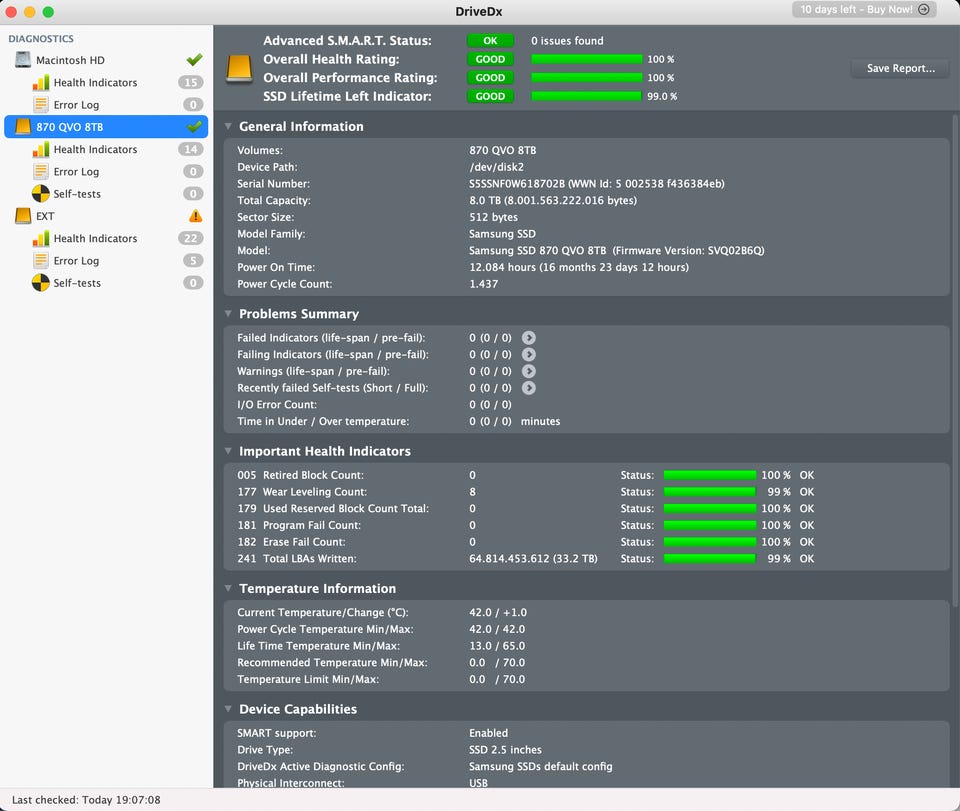Click Power Cycle Count value 1.437
The image size is (960, 811).
click(484, 284)
